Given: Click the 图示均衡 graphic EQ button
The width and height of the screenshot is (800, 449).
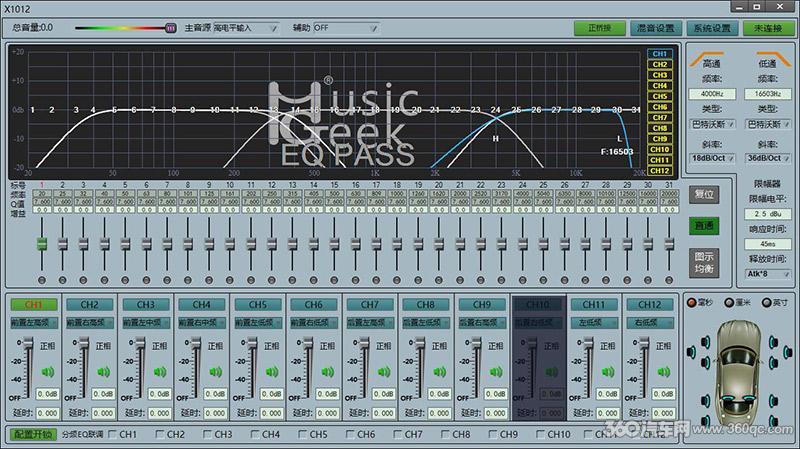Looking at the screenshot, I should point(704,263).
